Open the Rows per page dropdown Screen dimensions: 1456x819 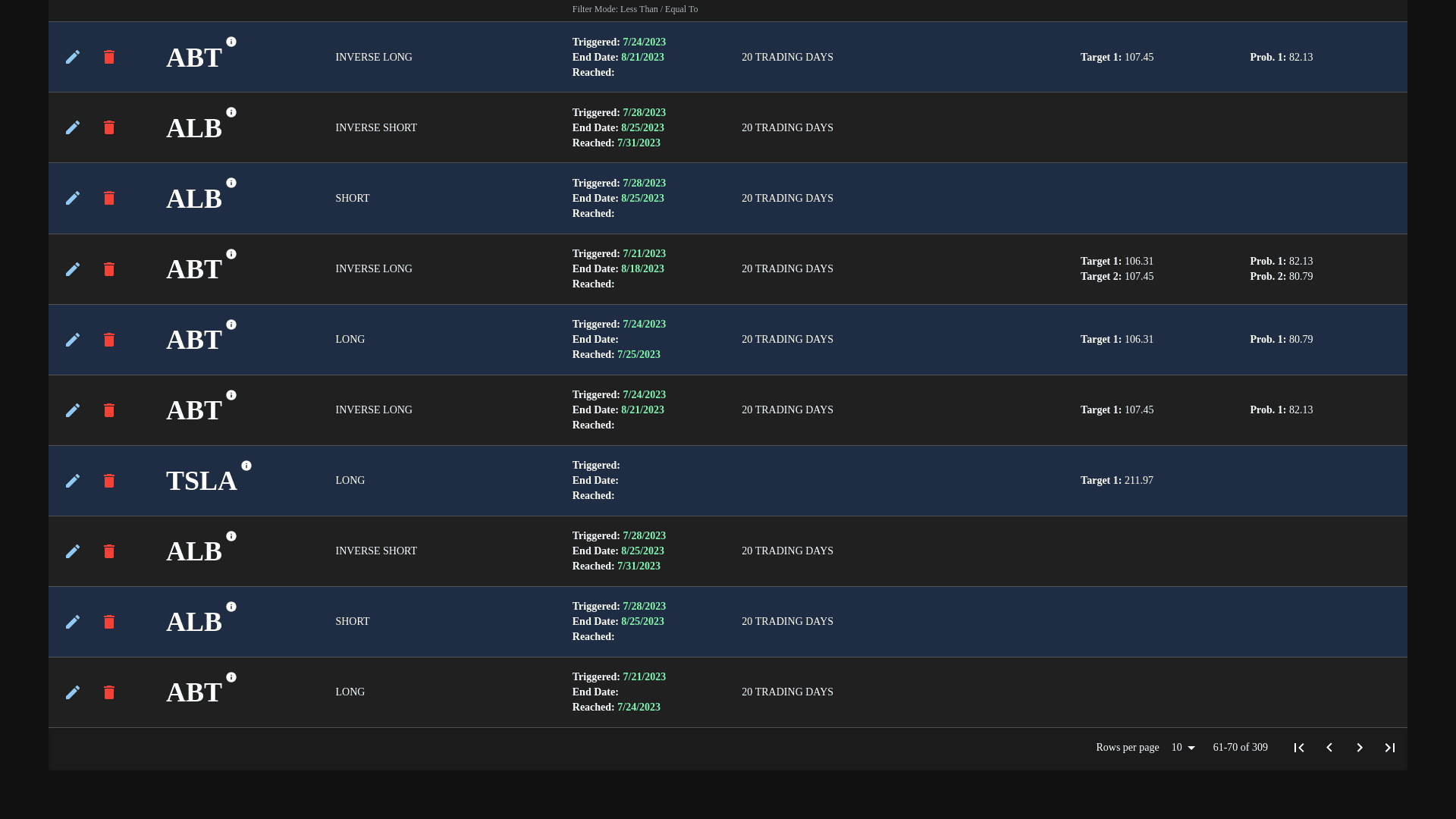tap(1183, 748)
